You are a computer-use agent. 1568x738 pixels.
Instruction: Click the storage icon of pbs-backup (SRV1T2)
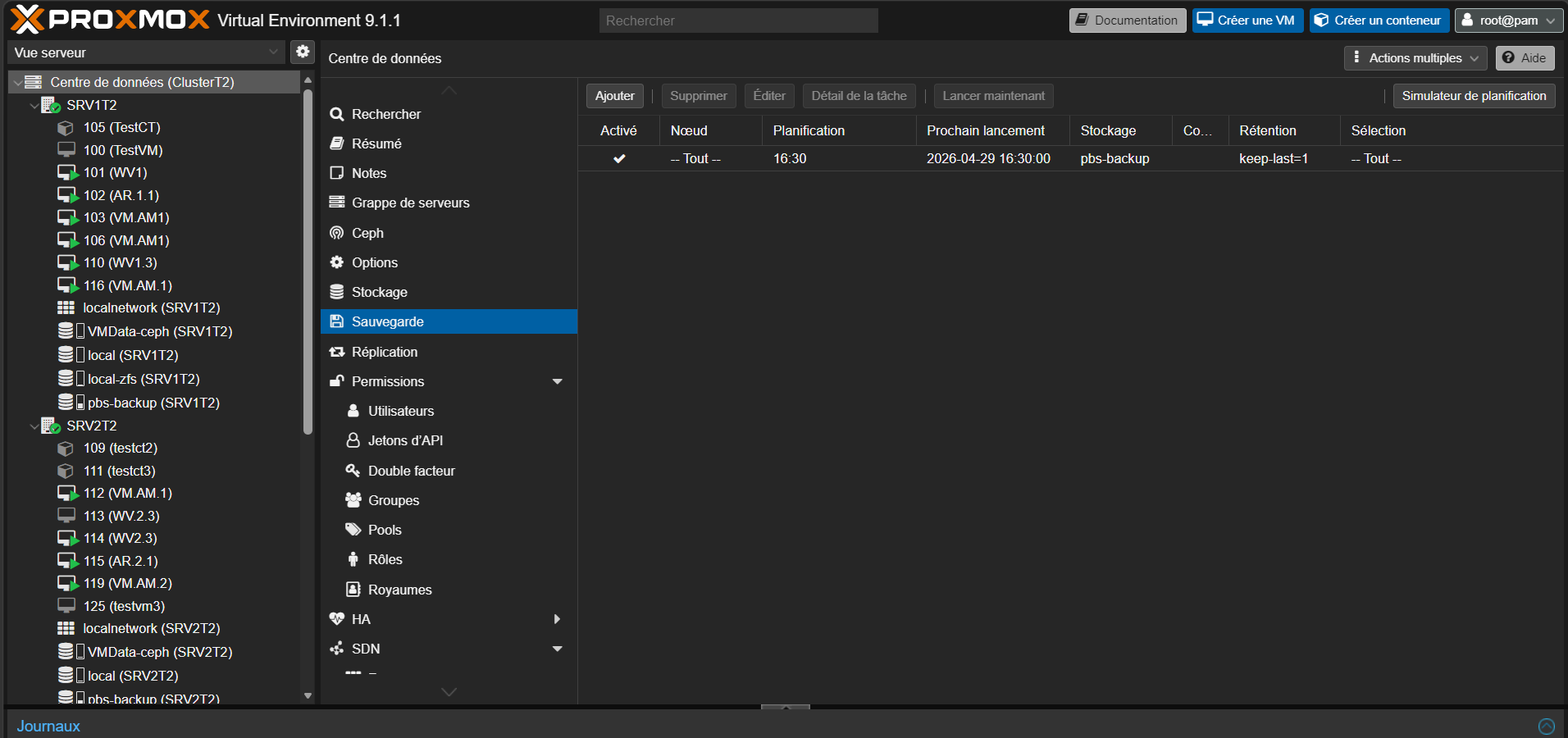click(x=66, y=402)
